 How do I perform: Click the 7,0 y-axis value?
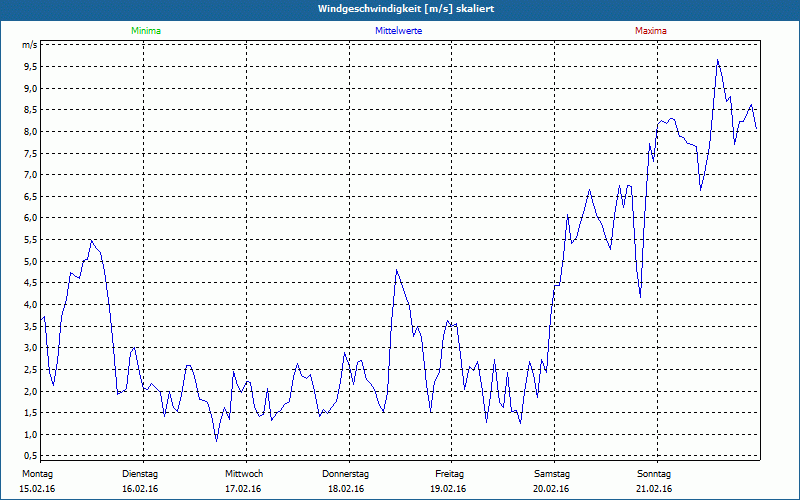pyautogui.click(x=31, y=175)
